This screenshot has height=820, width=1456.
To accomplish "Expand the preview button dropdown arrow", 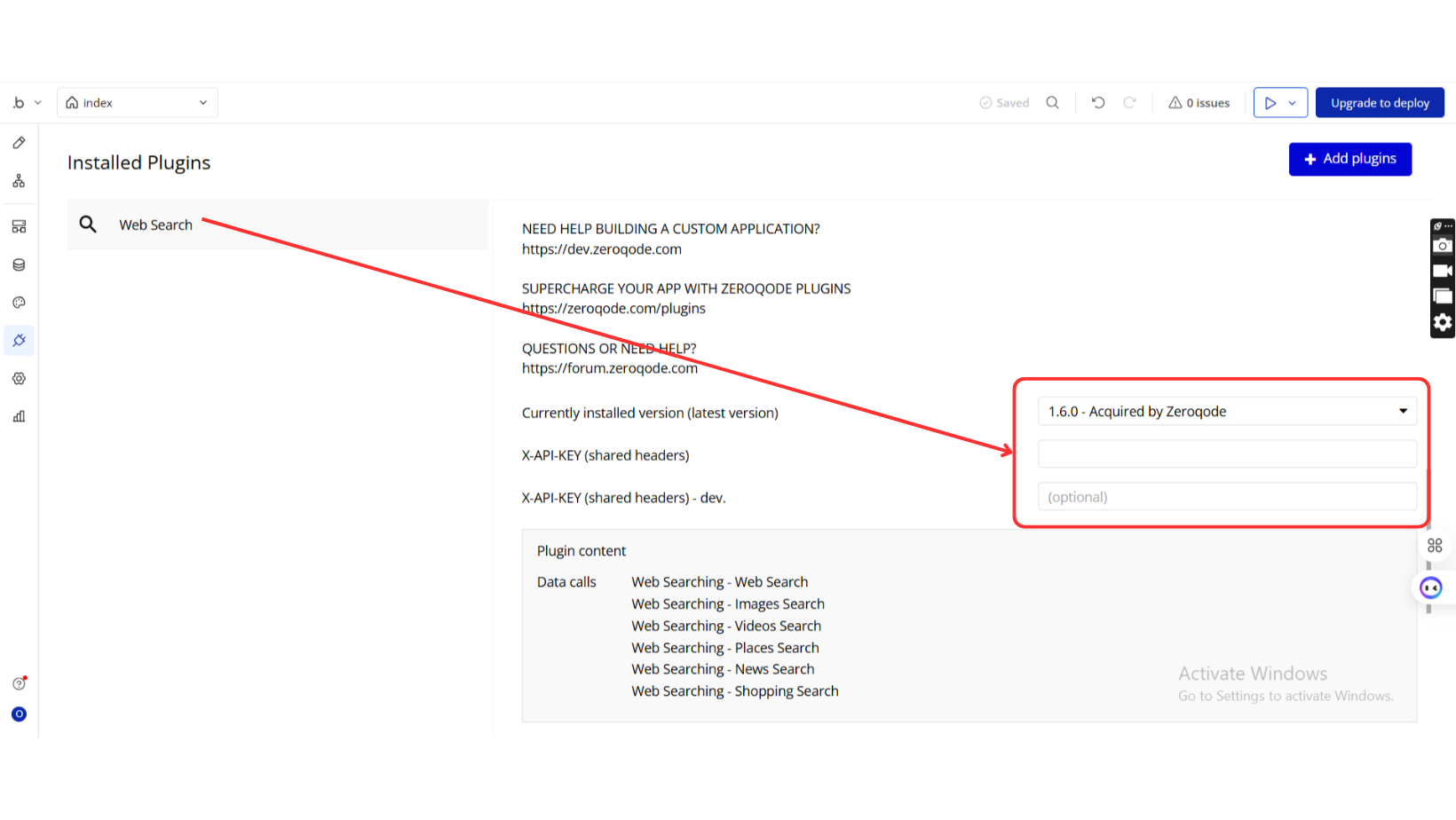I will click(x=1293, y=103).
